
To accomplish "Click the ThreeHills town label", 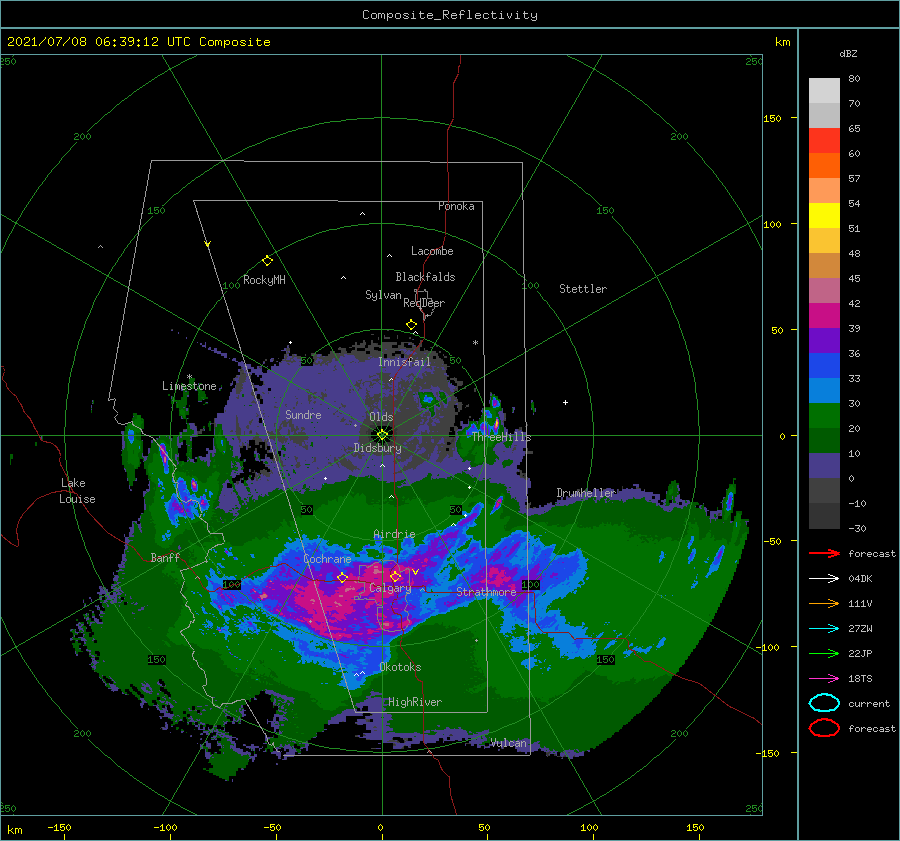I will point(502,437).
